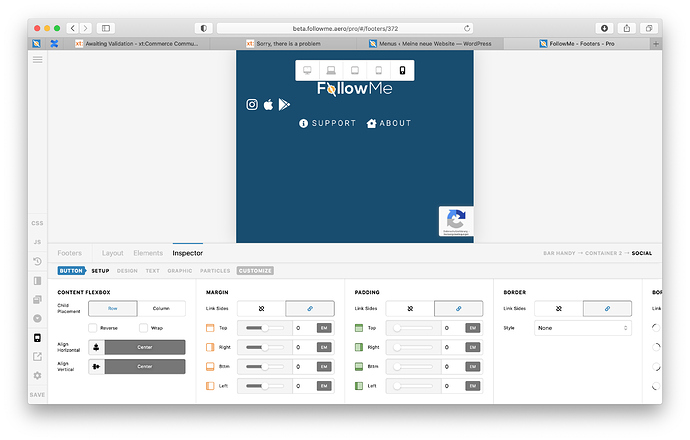Switch to the Elements tab
This screenshot has height=440, width=690.
[x=148, y=253]
